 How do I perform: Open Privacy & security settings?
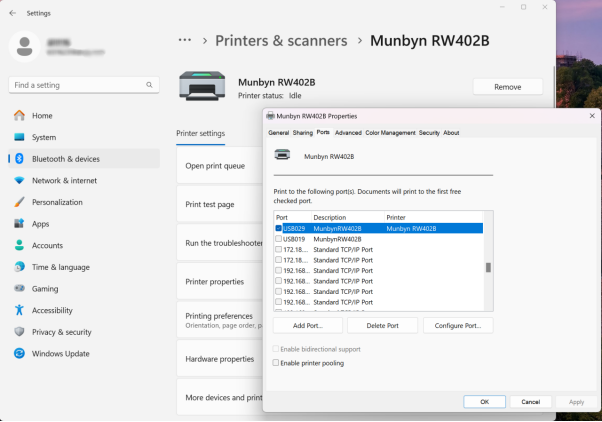[x=84, y=331]
